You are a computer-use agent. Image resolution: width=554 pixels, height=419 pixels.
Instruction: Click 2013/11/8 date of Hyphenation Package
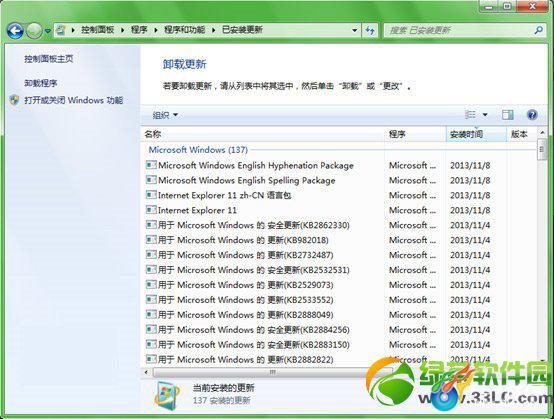(470, 165)
